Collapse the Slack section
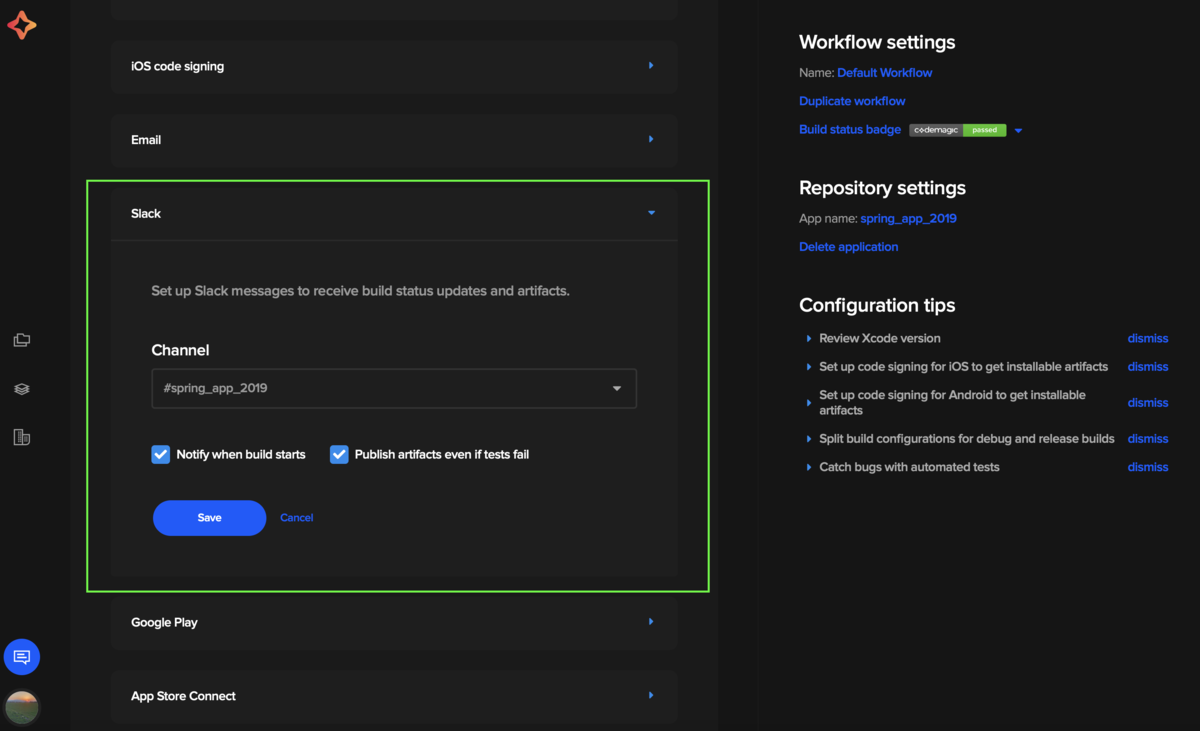The image size is (1200, 731). pos(651,213)
